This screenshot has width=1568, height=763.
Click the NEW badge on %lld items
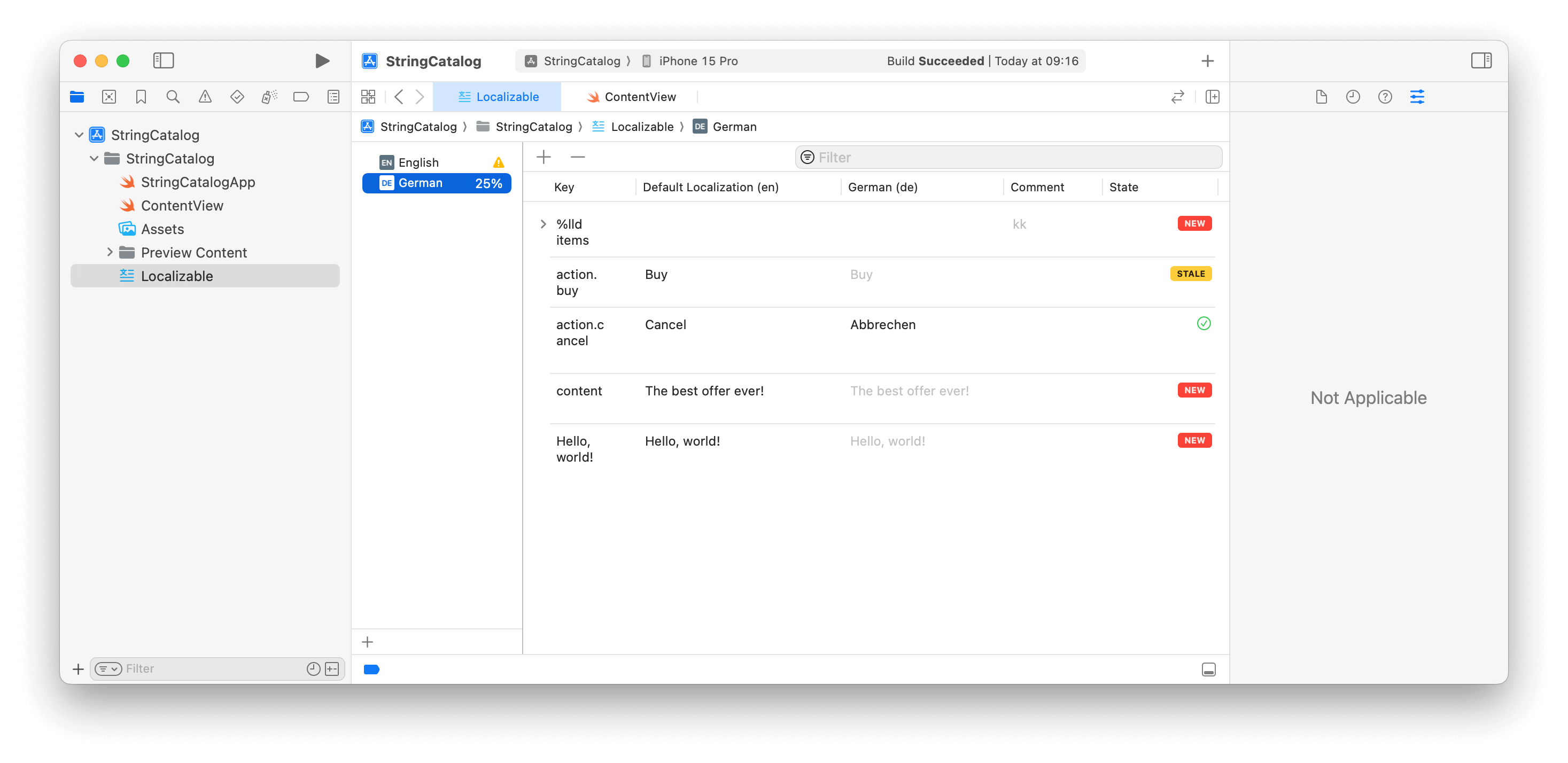(1194, 223)
